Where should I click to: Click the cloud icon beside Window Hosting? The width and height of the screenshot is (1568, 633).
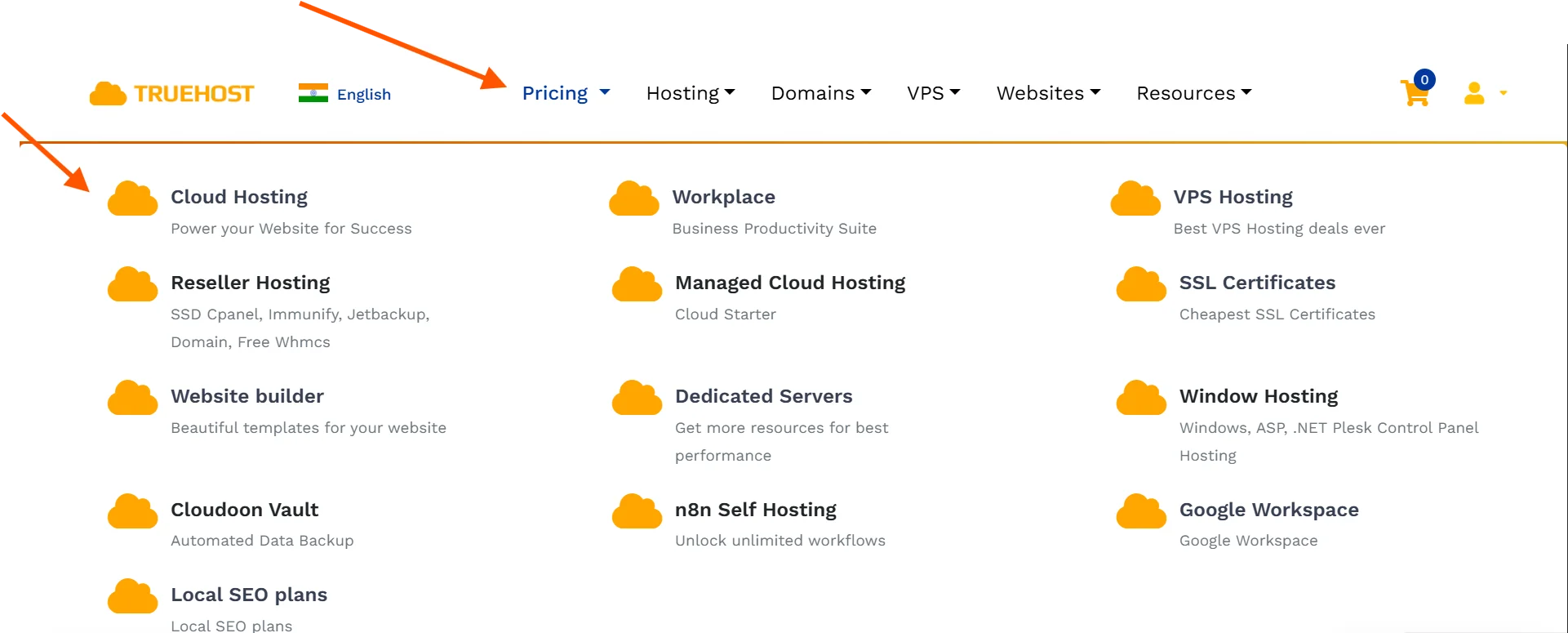pyautogui.click(x=1141, y=397)
